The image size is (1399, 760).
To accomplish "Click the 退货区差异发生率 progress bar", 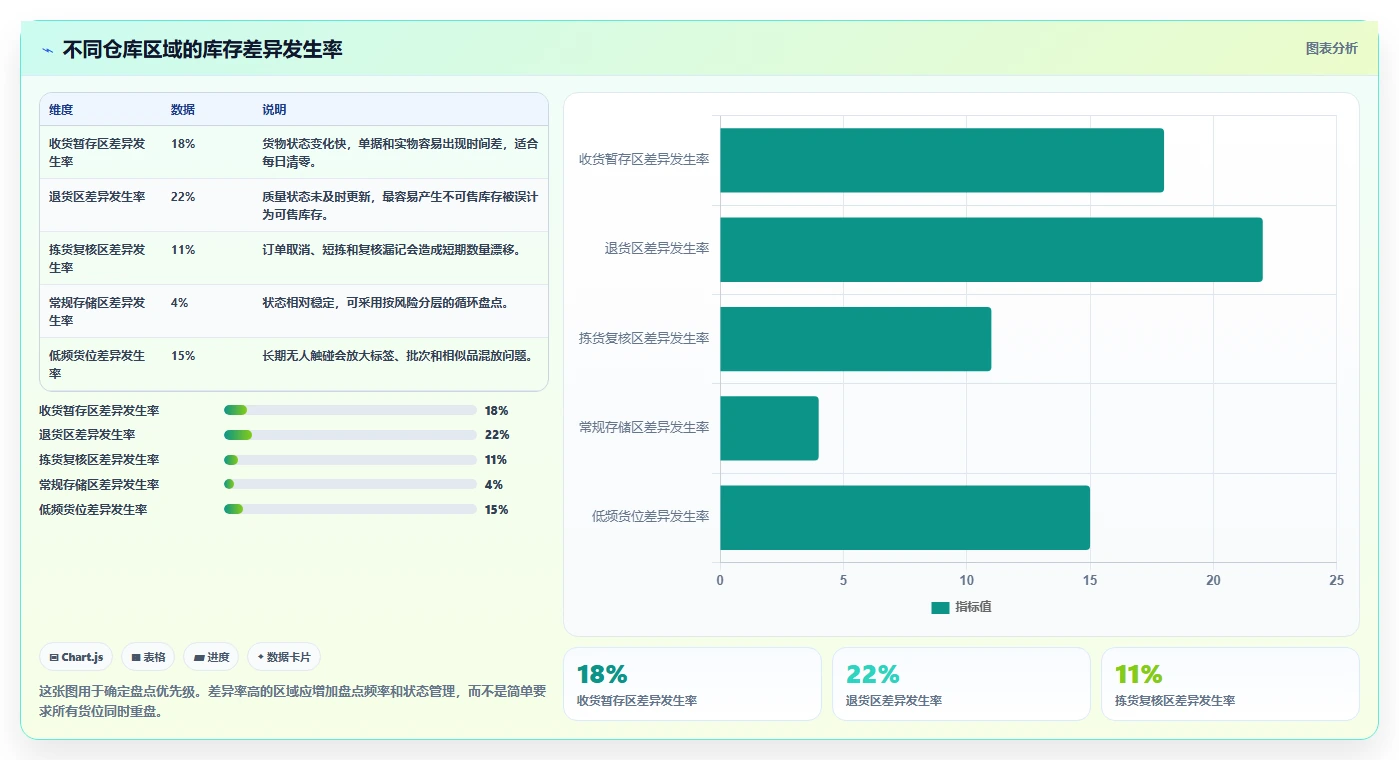I will [x=350, y=435].
